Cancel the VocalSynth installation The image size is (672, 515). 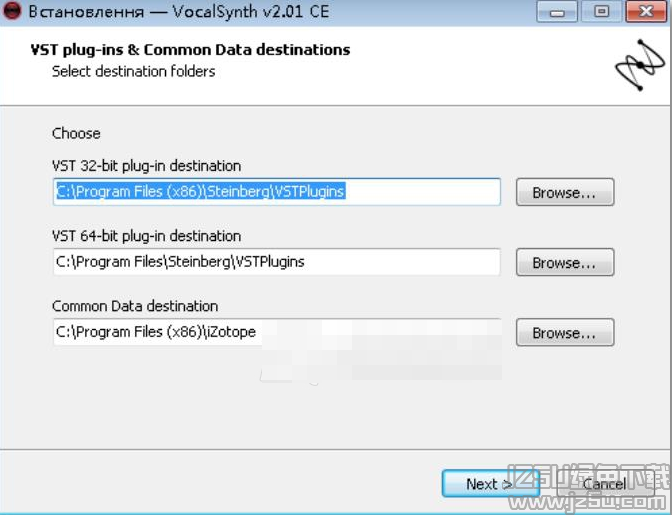(x=604, y=484)
